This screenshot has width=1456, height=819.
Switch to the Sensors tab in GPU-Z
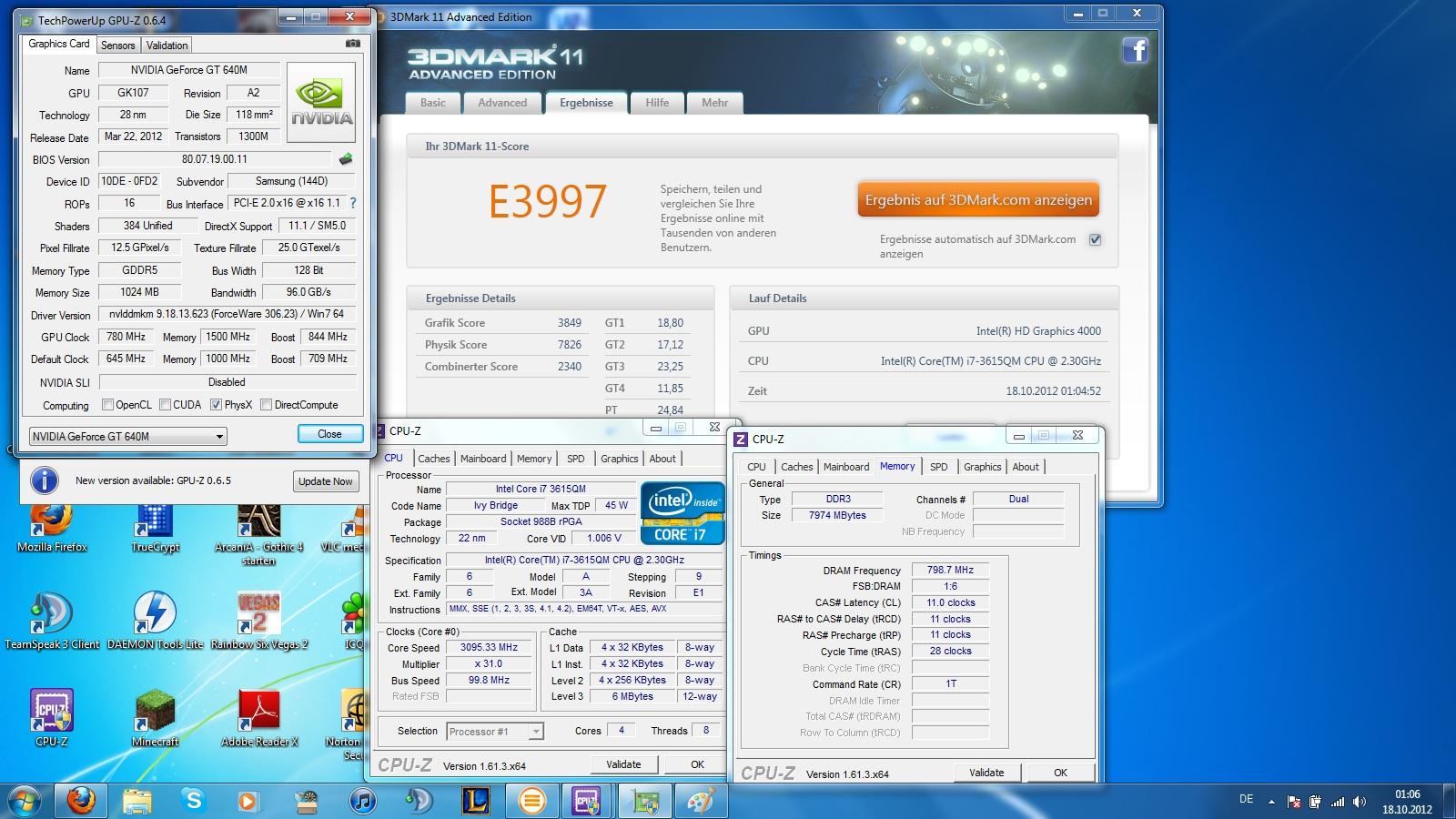pos(117,45)
